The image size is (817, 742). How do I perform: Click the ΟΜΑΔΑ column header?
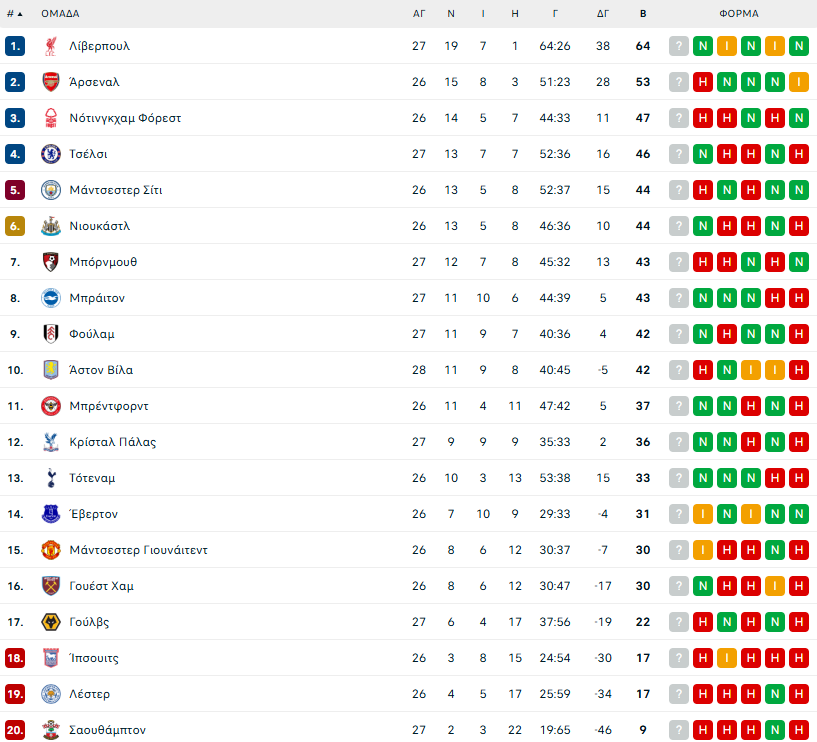[60, 14]
